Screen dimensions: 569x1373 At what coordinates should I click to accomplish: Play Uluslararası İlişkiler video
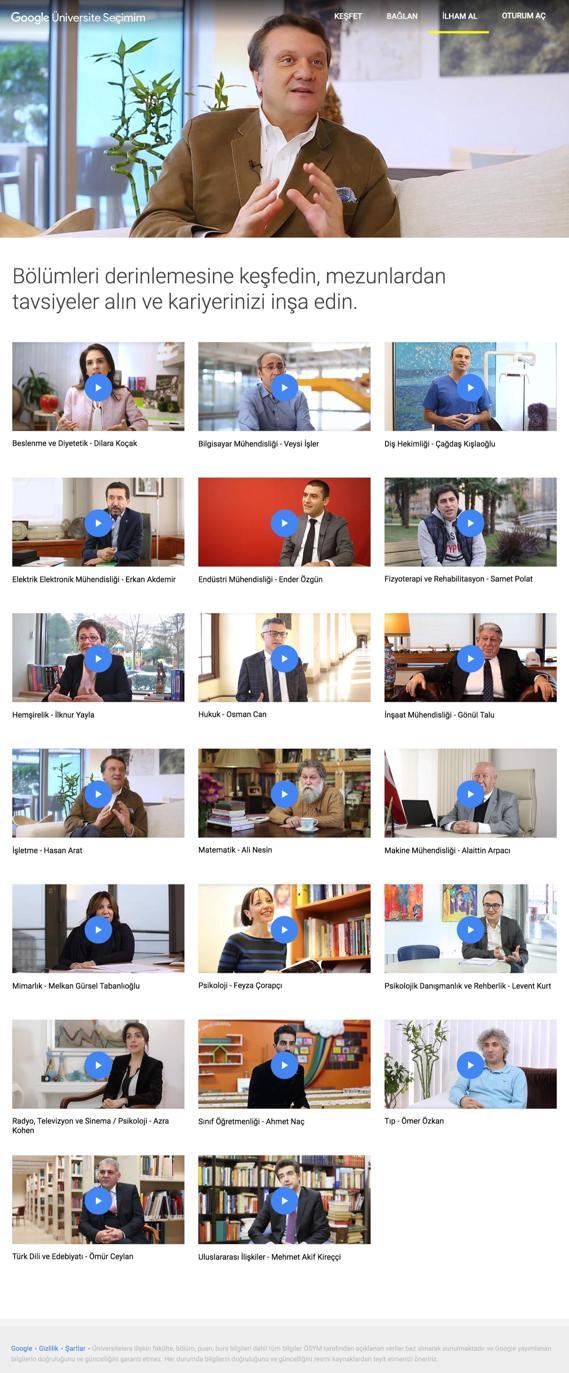click(284, 1200)
